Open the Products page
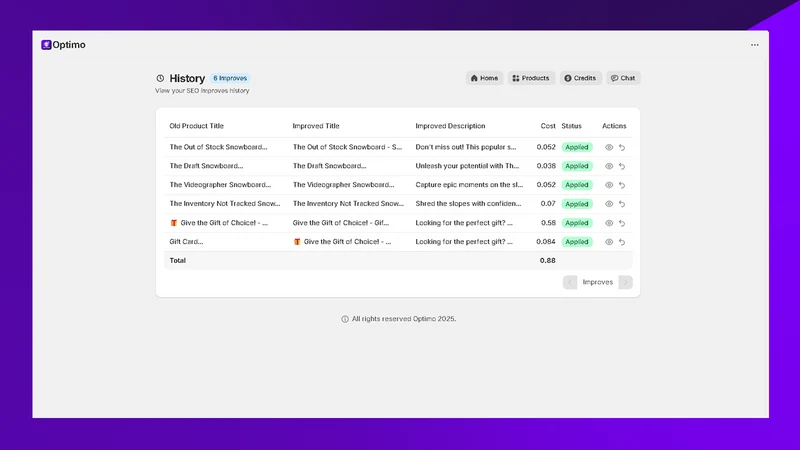The width and height of the screenshot is (800, 450). click(x=531, y=78)
